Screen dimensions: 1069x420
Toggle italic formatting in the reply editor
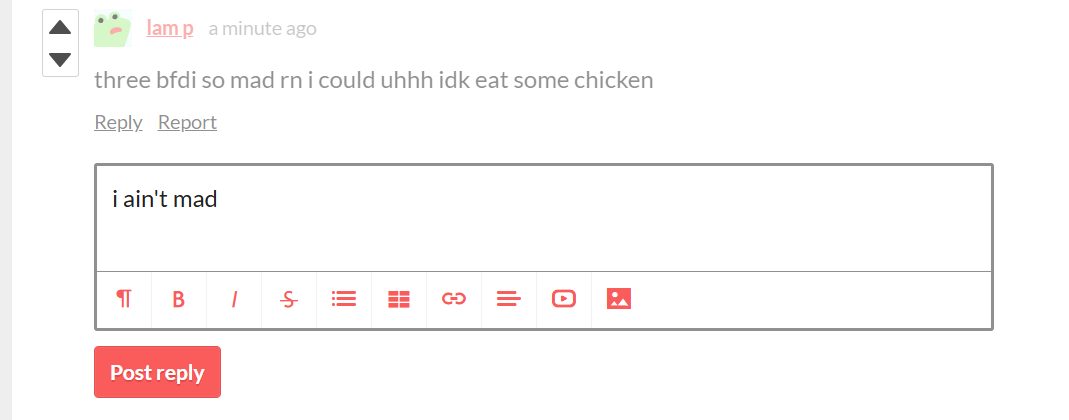tap(234, 299)
